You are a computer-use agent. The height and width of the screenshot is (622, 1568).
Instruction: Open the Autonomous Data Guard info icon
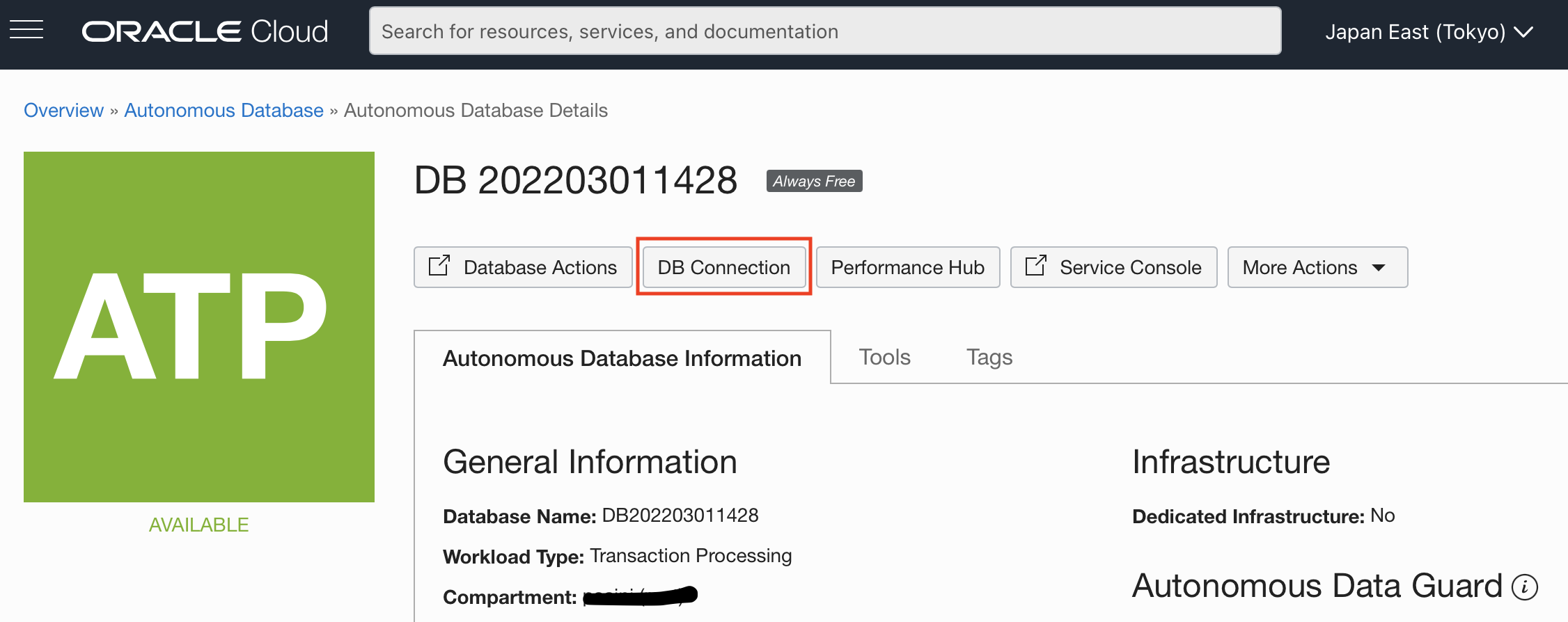(1525, 587)
